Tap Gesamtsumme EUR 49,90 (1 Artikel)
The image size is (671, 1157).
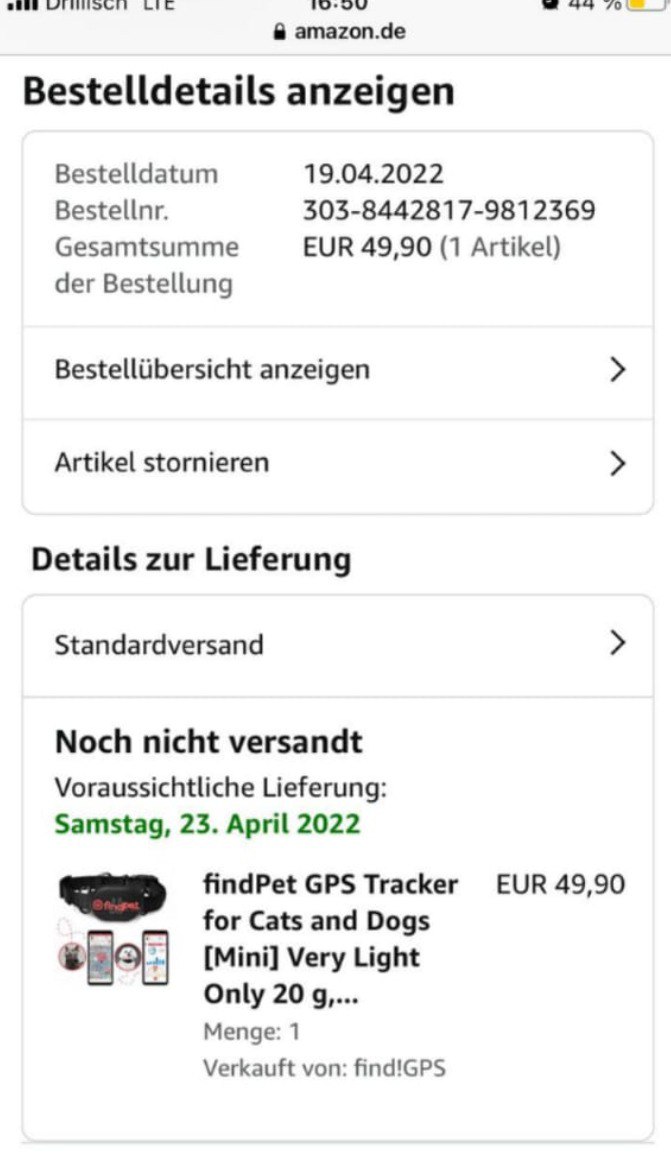point(432,247)
